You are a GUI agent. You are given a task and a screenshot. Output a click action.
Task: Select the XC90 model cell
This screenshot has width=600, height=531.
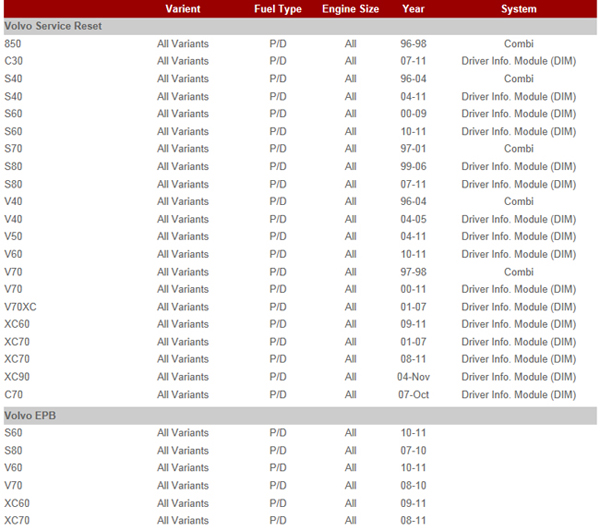pyautogui.click(x=17, y=377)
